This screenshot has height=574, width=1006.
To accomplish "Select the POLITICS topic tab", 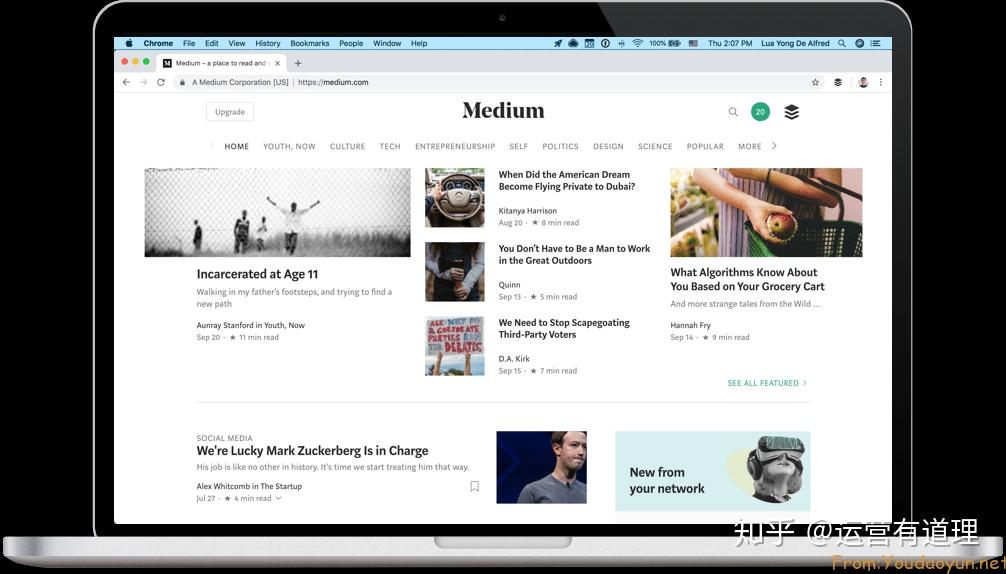I will 560,146.
